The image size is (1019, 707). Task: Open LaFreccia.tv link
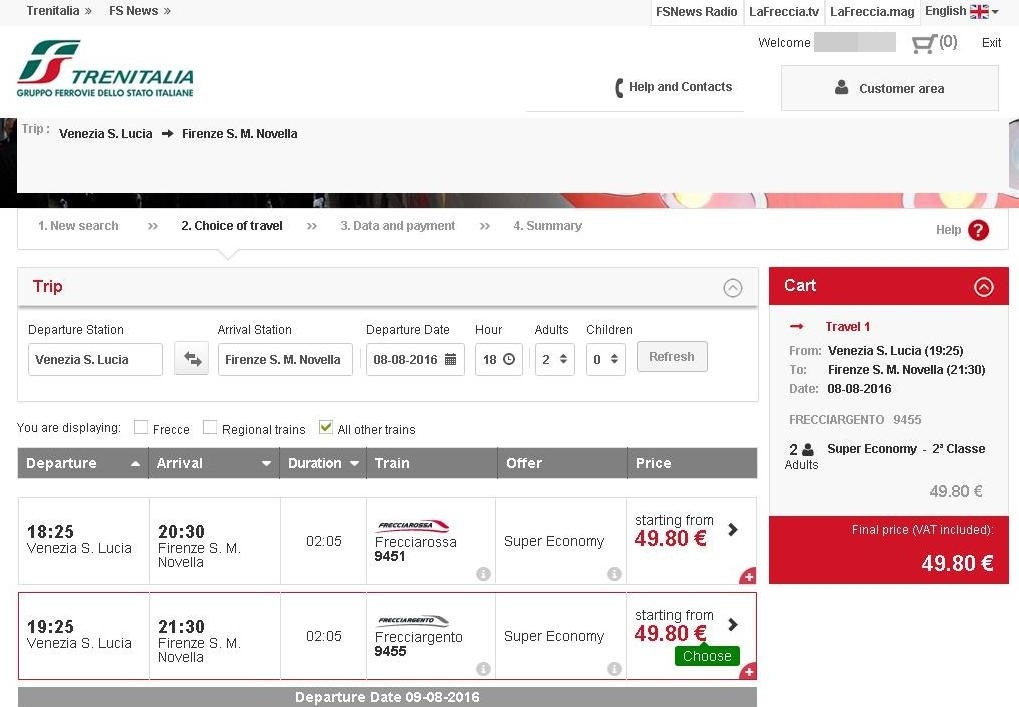point(784,12)
